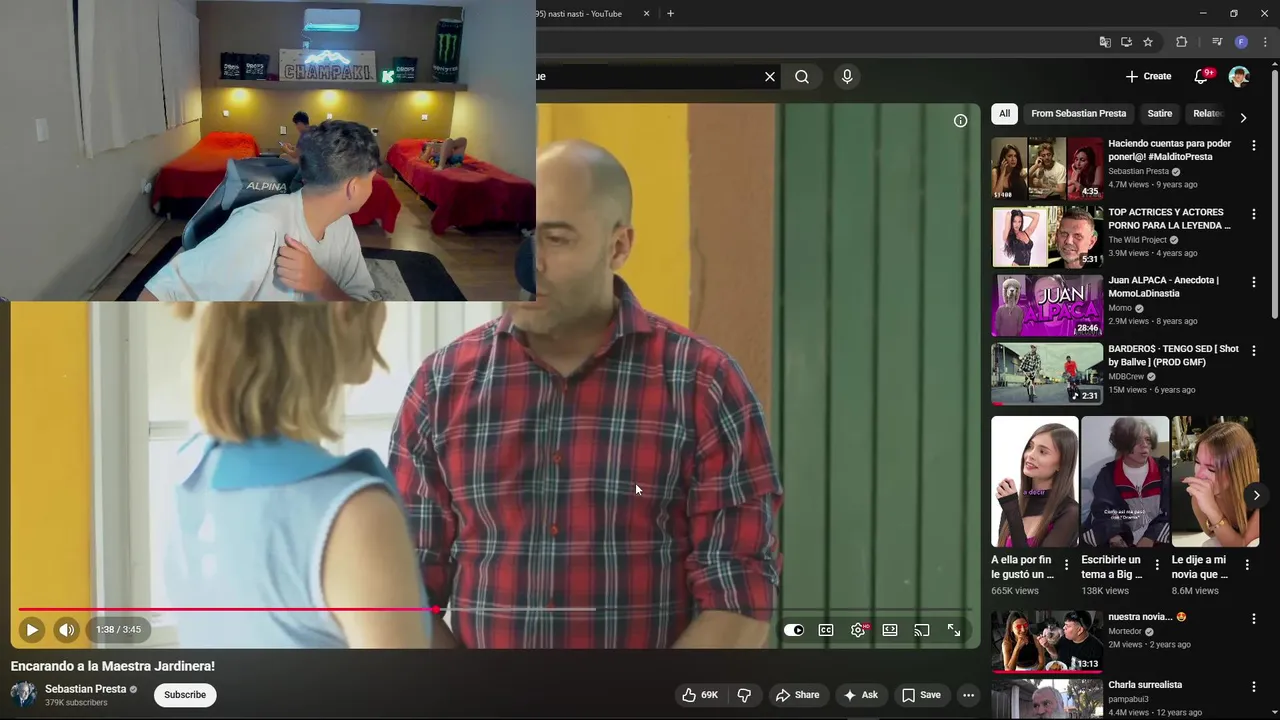The image size is (1280, 720).
Task: Cast the video to a TV
Action: pos(922,630)
